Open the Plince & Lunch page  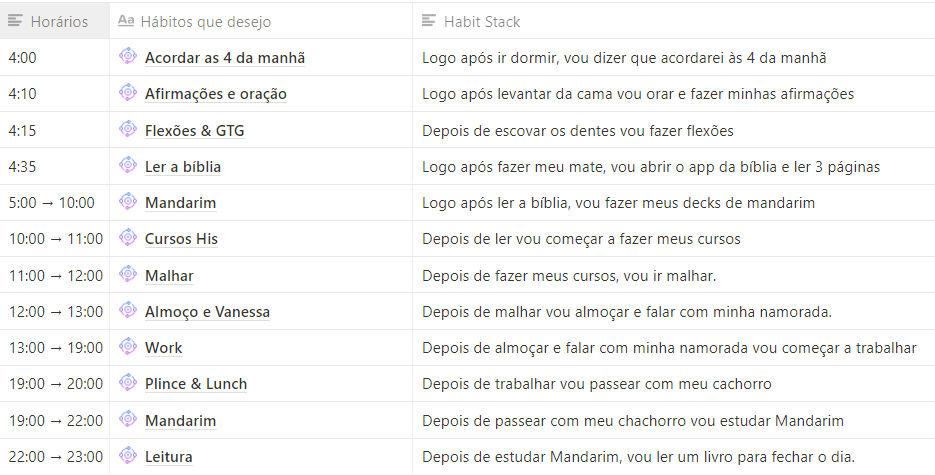pyautogui.click(x=196, y=384)
